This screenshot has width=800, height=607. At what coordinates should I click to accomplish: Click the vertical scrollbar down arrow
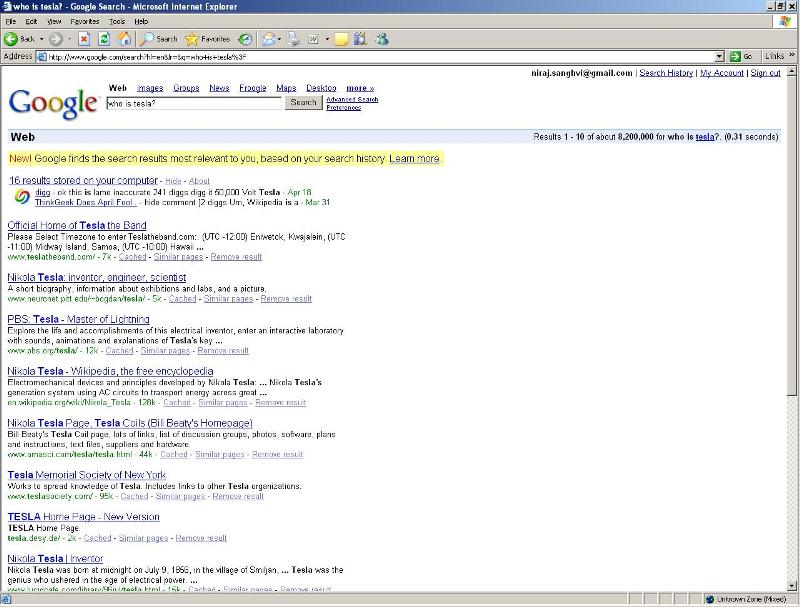point(793,585)
